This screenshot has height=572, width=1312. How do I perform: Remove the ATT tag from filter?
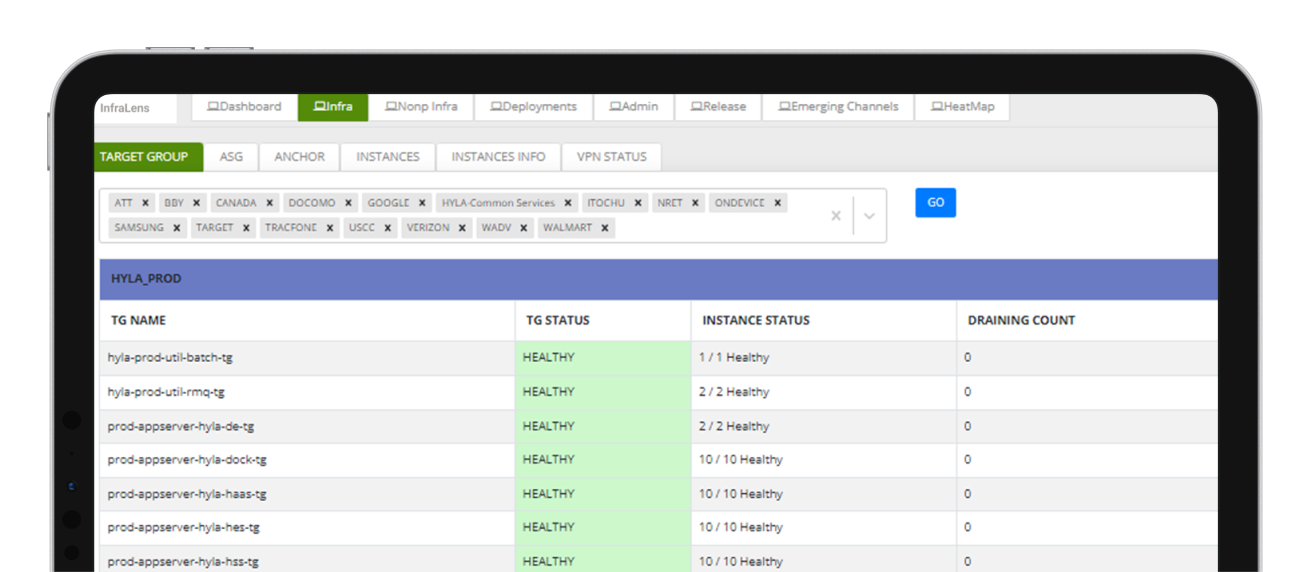tap(145, 203)
